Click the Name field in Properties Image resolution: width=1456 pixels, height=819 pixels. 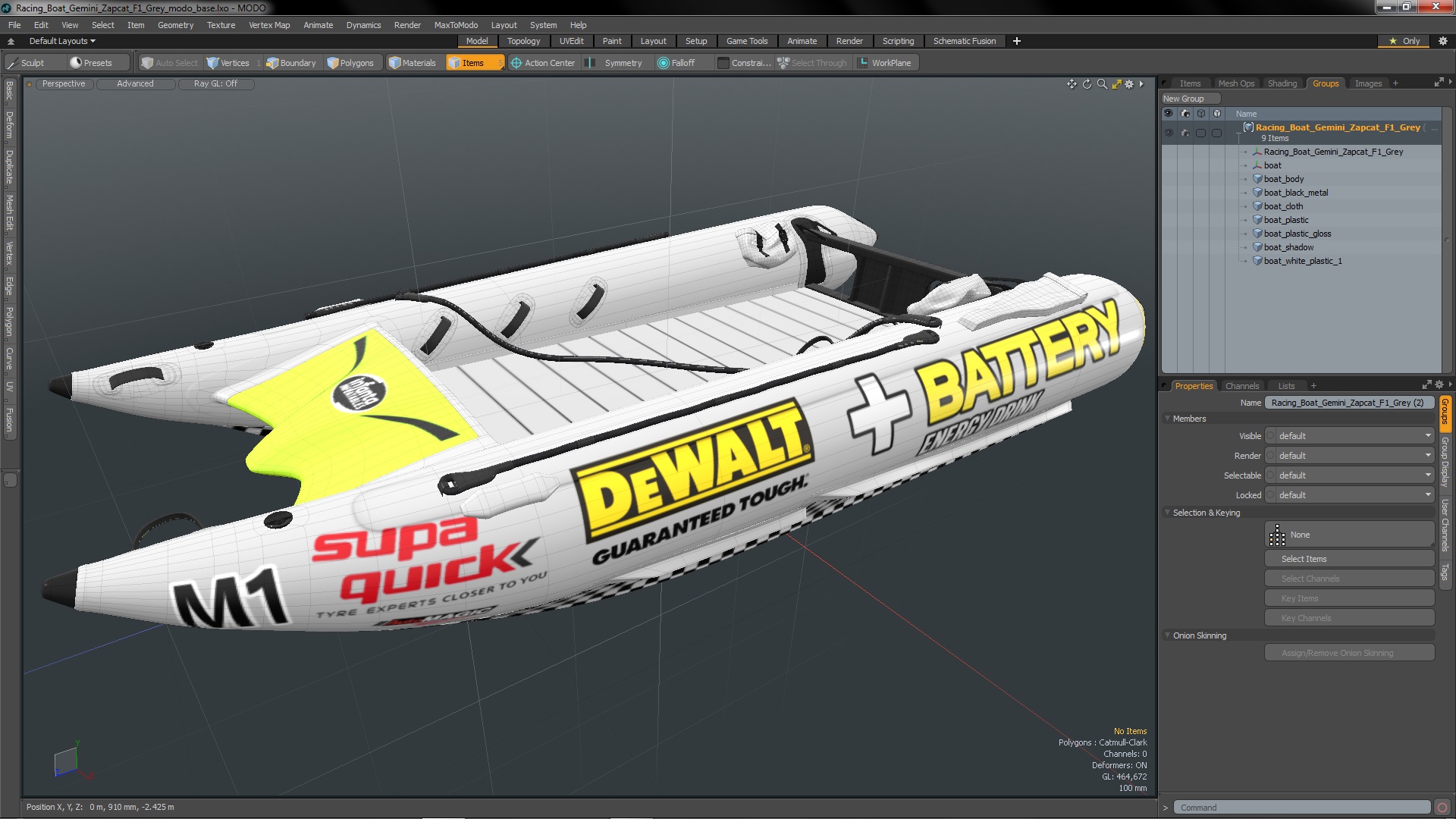click(x=1349, y=403)
